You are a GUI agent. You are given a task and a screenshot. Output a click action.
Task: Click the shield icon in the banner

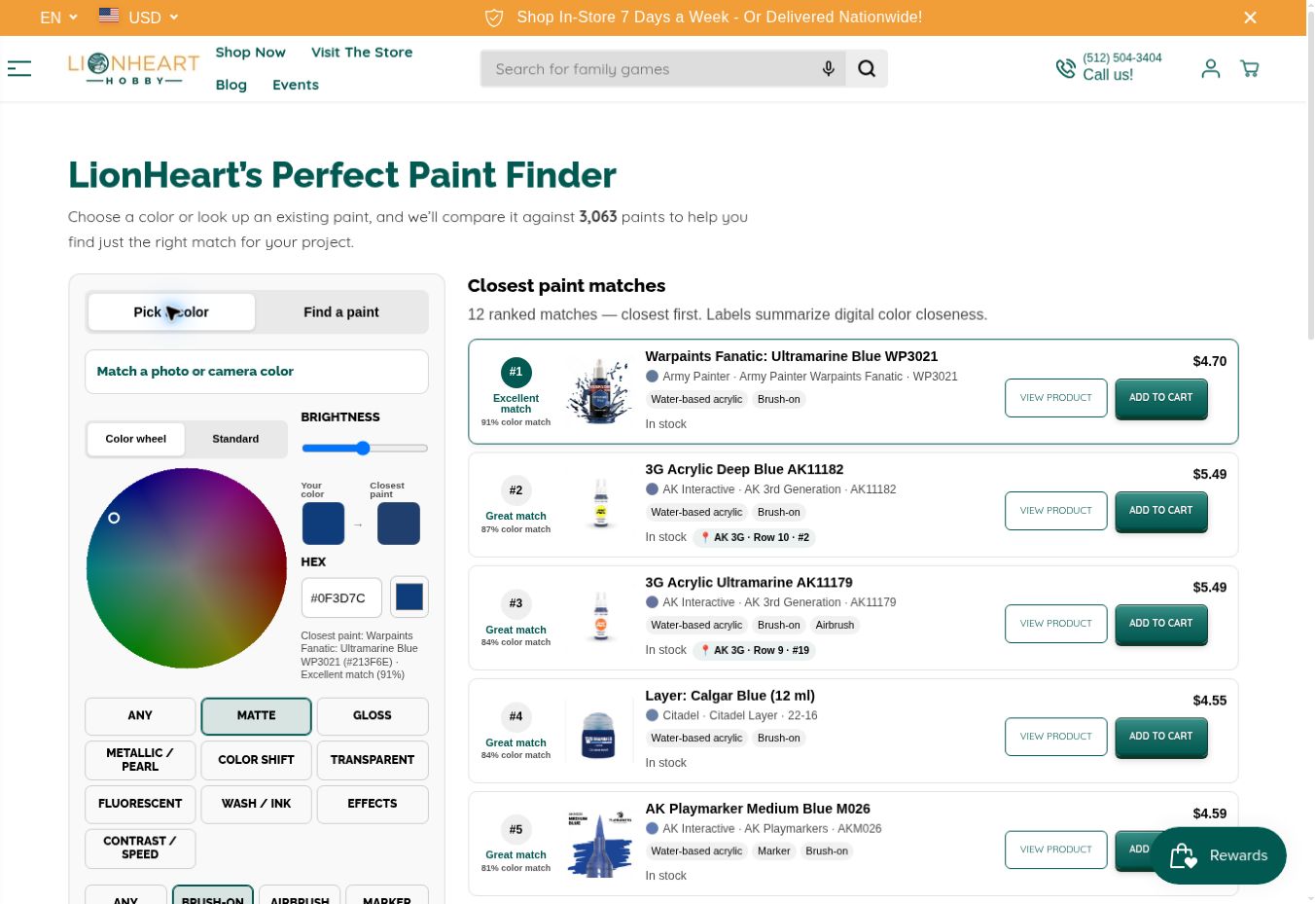tap(494, 18)
